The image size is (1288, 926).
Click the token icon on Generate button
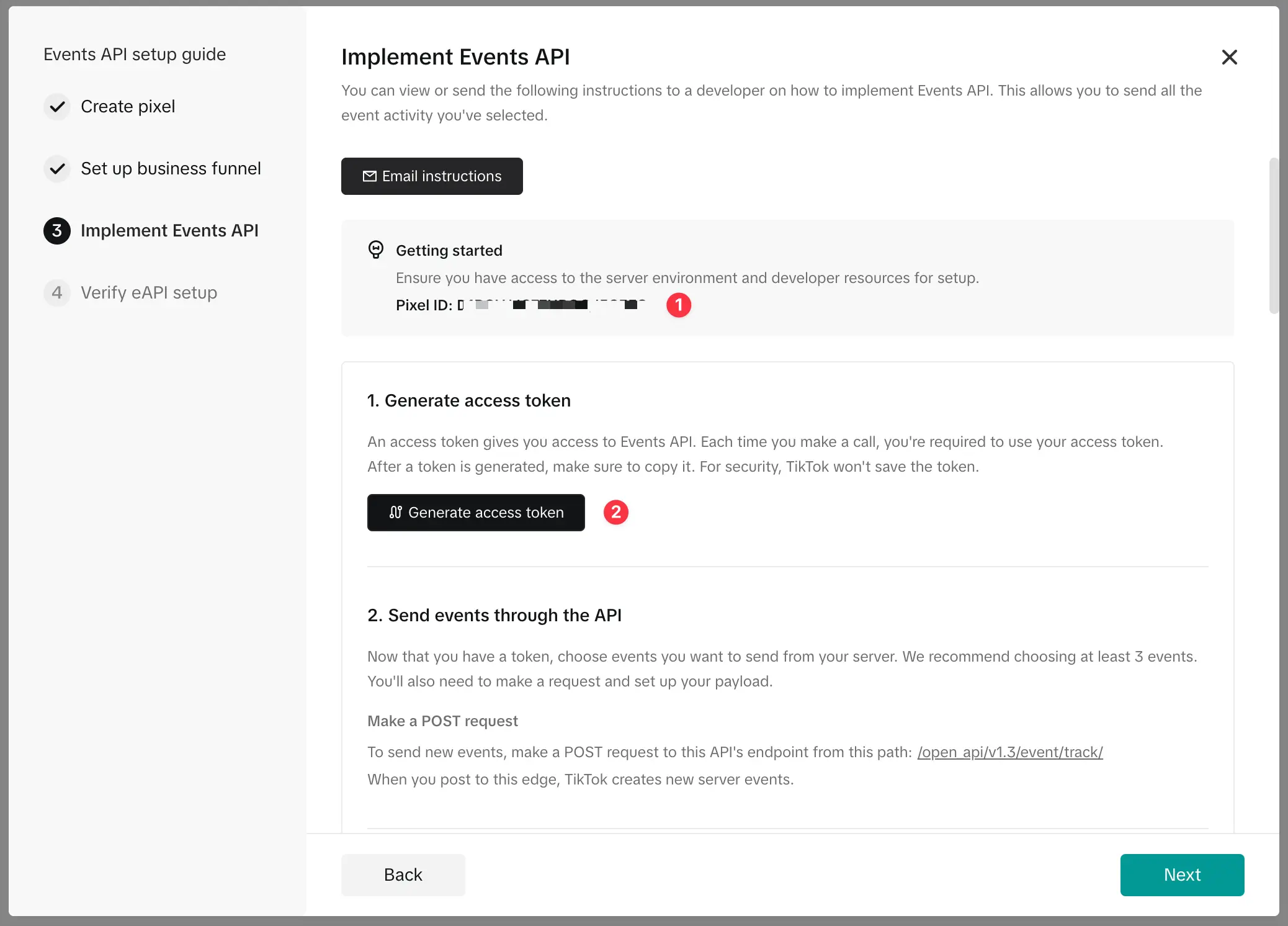[396, 513]
